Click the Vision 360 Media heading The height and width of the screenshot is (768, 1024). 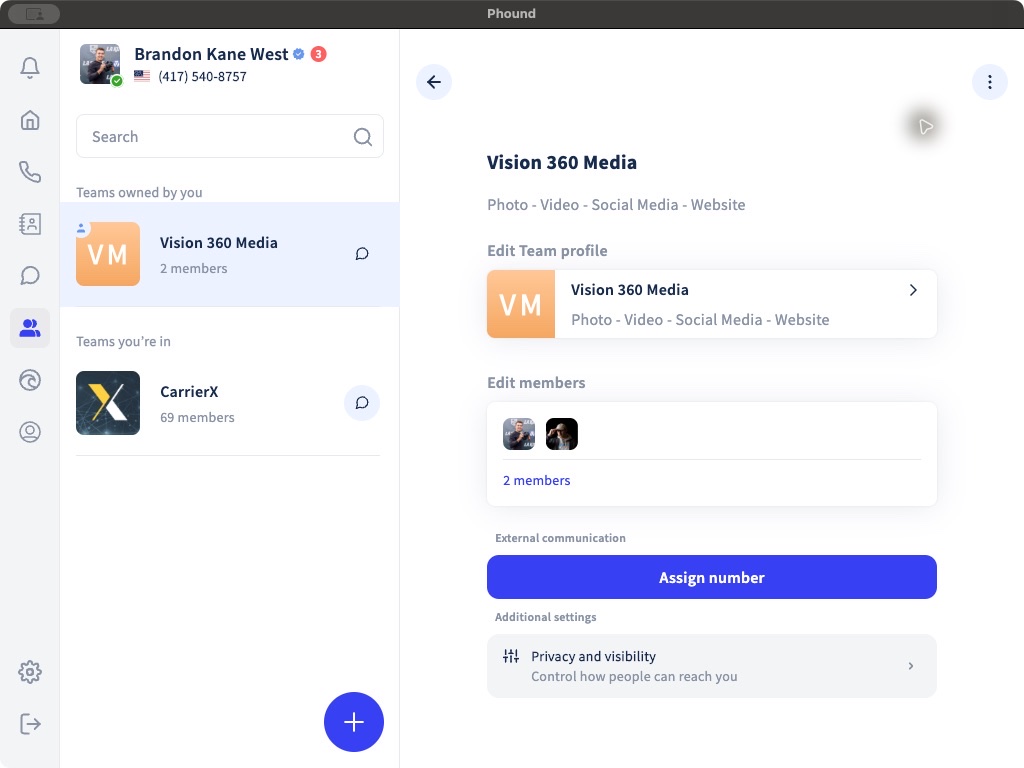pyautogui.click(x=562, y=163)
